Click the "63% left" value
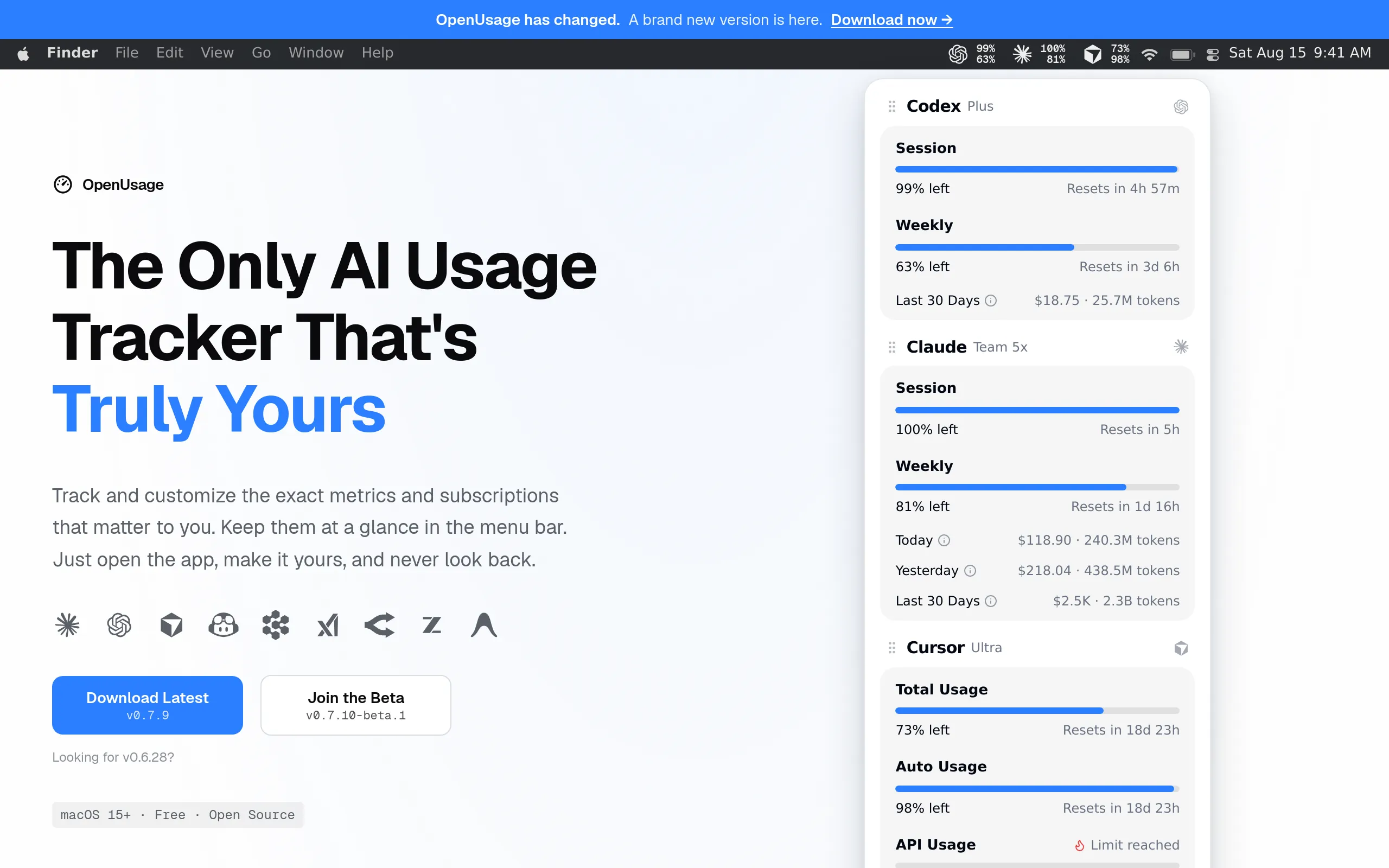This screenshot has width=1389, height=868. coord(922,267)
